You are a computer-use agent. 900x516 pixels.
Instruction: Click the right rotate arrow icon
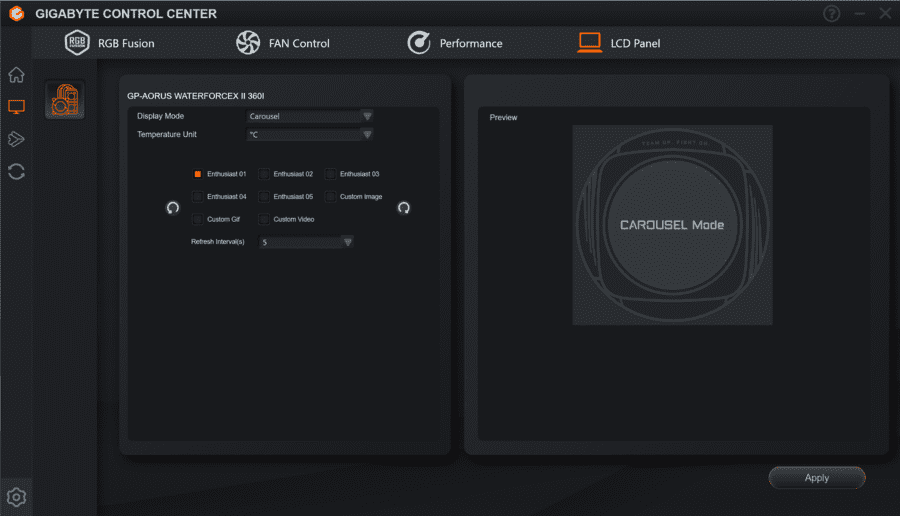click(x=404, y=208)
